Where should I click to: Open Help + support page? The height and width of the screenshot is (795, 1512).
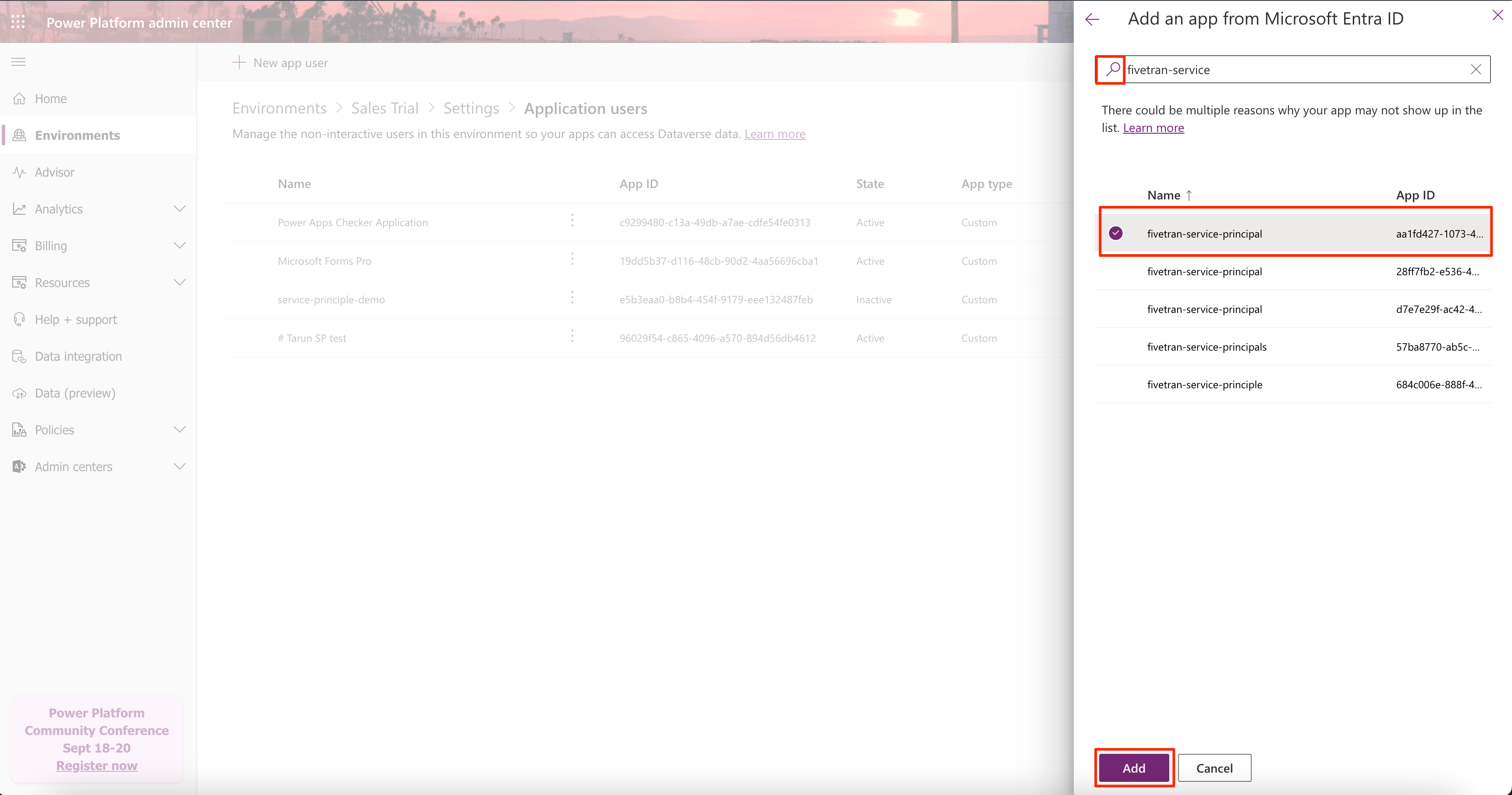(x=76, y=319)
